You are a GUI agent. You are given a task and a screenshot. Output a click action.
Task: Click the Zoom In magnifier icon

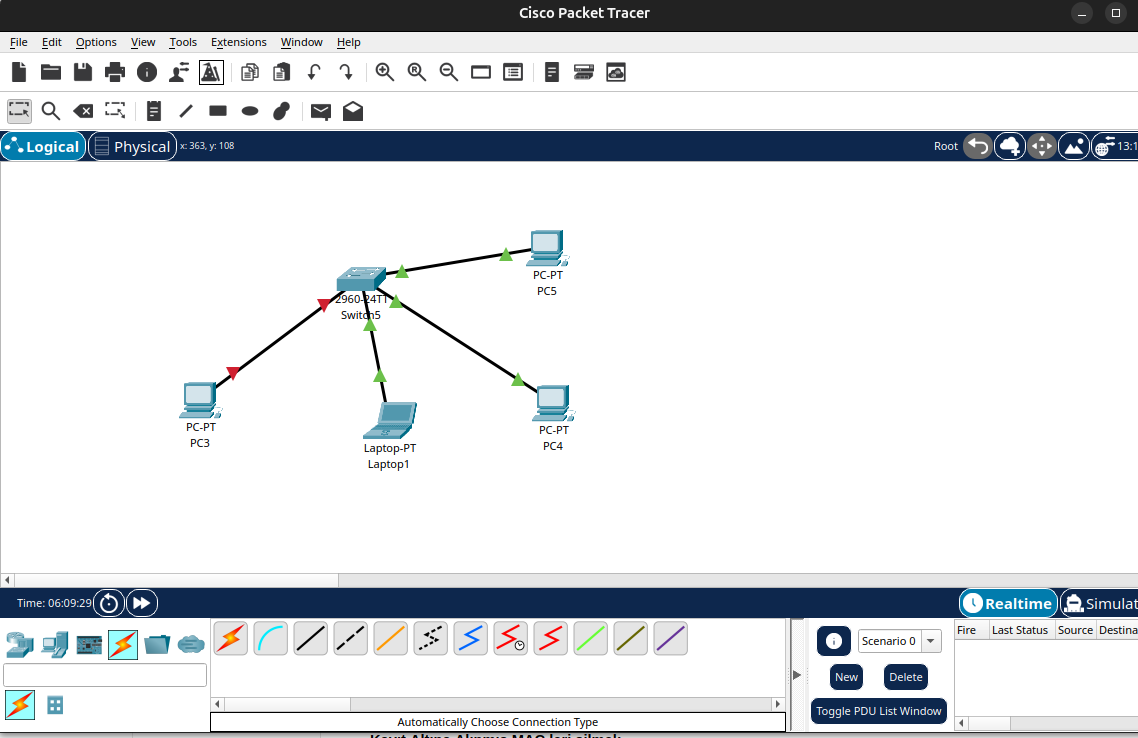point(385,72)
